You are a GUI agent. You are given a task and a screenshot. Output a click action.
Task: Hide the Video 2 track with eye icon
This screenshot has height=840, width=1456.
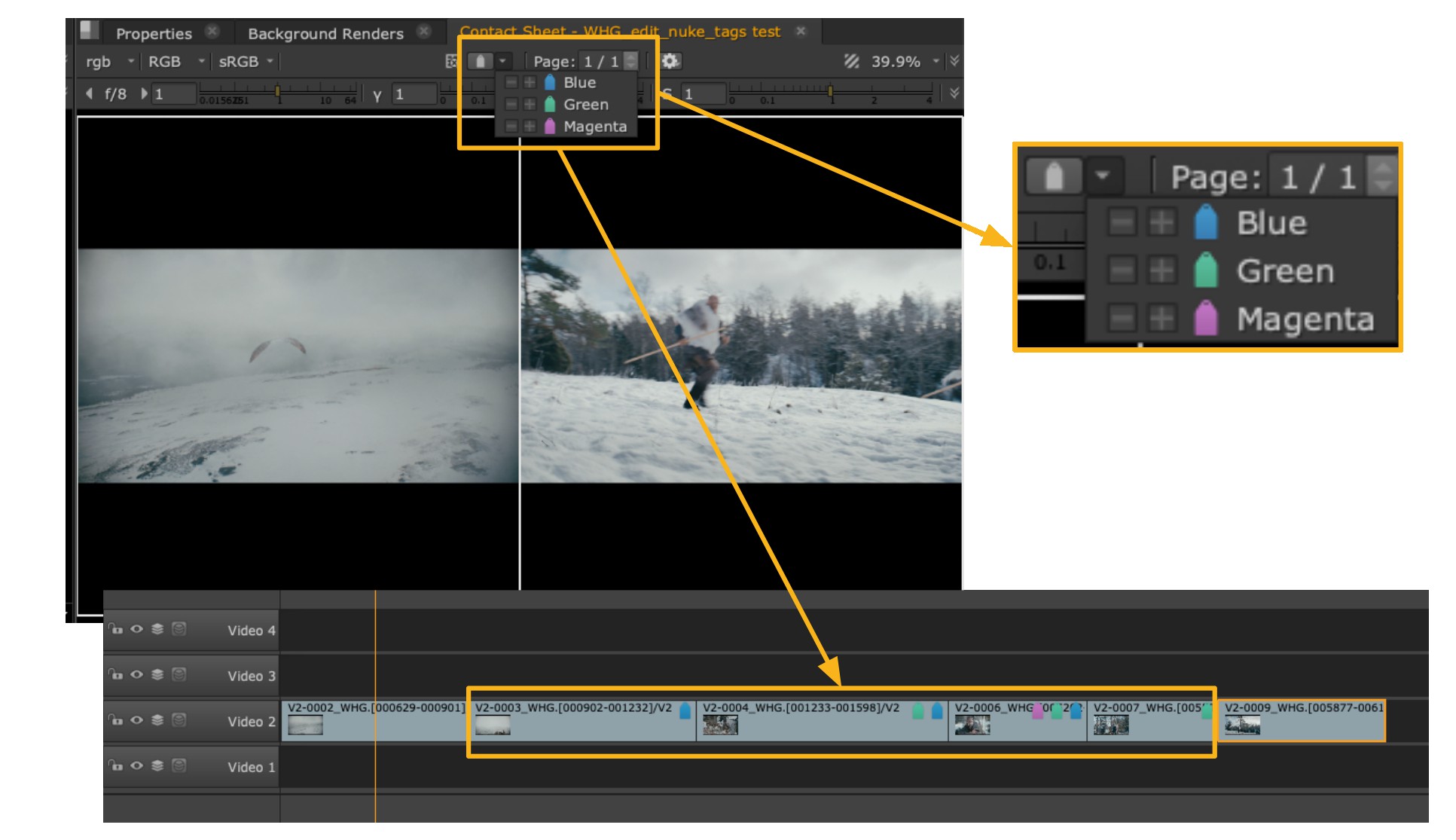[136, 719]
